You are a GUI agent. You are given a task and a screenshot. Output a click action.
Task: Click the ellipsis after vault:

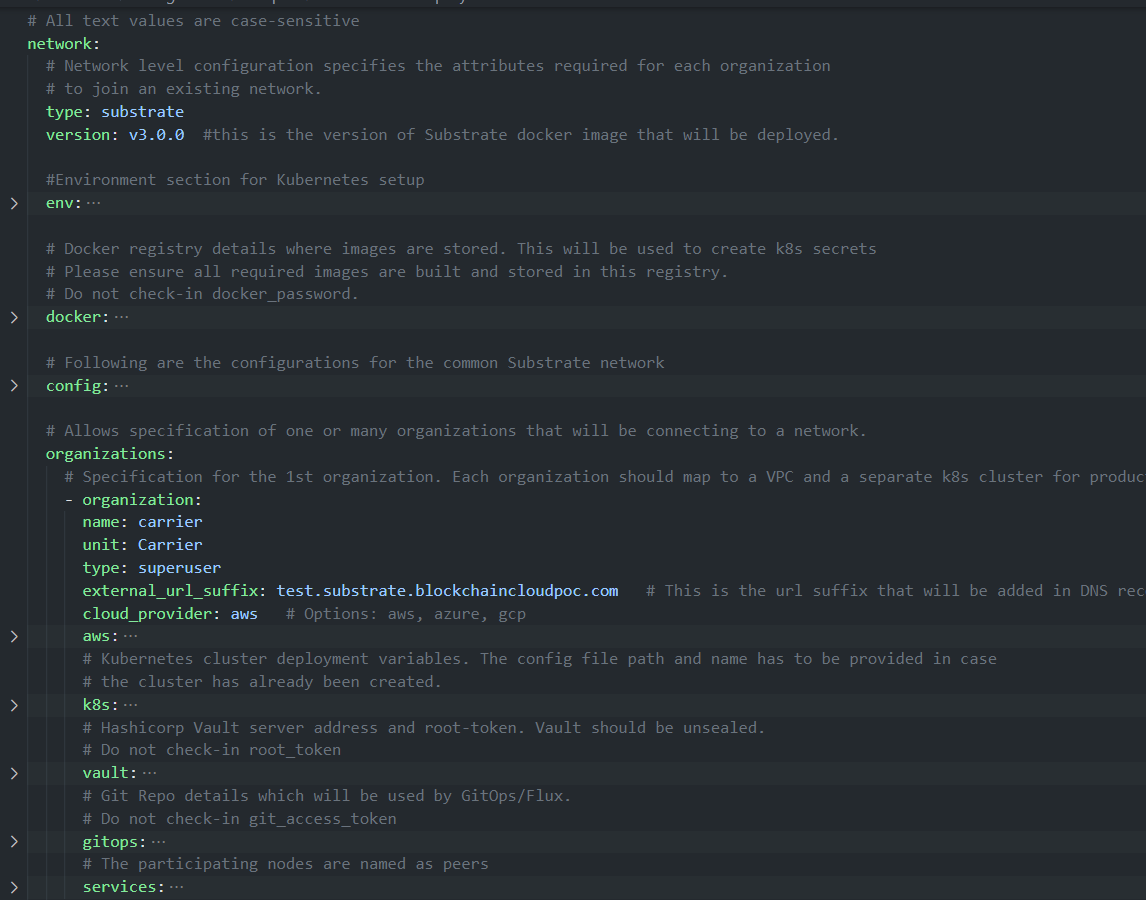click(149, 773)
